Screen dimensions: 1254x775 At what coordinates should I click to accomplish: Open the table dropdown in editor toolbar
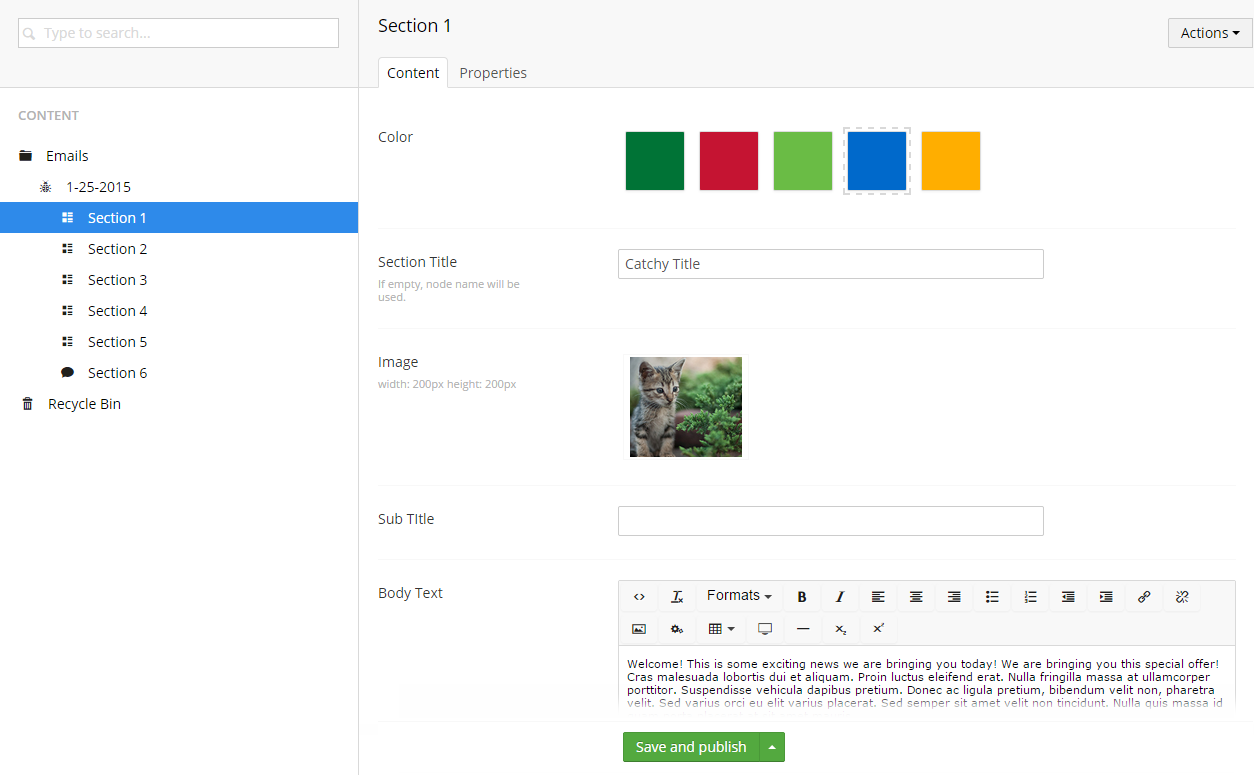click(721, 629)
